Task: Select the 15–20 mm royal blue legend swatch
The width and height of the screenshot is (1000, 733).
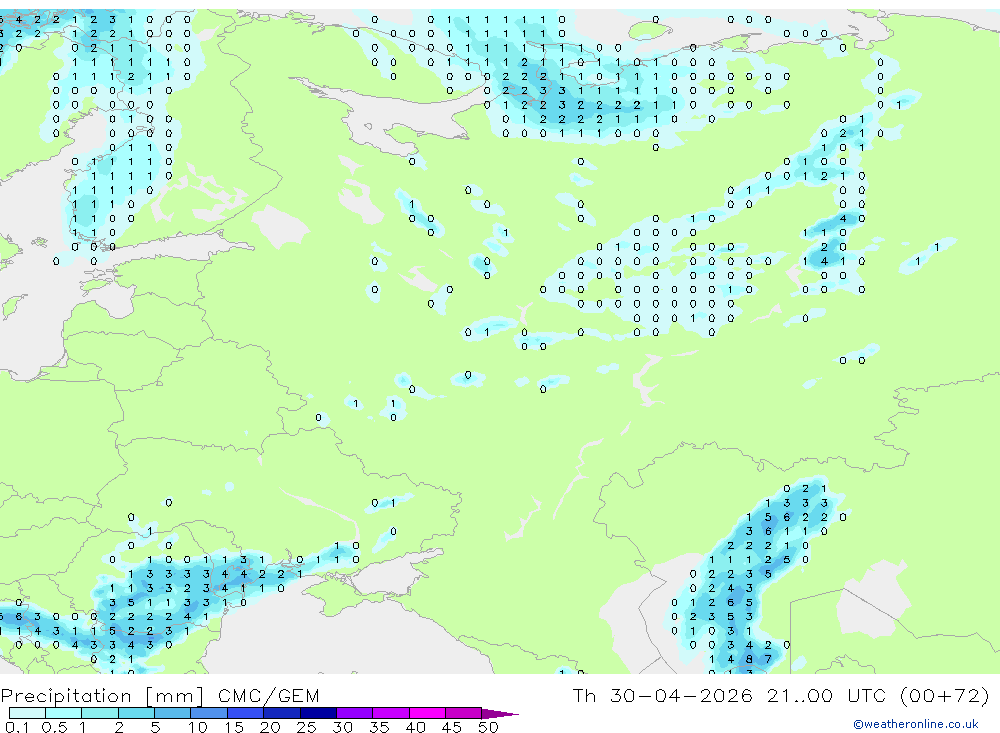Action: [x=246, y=713]
